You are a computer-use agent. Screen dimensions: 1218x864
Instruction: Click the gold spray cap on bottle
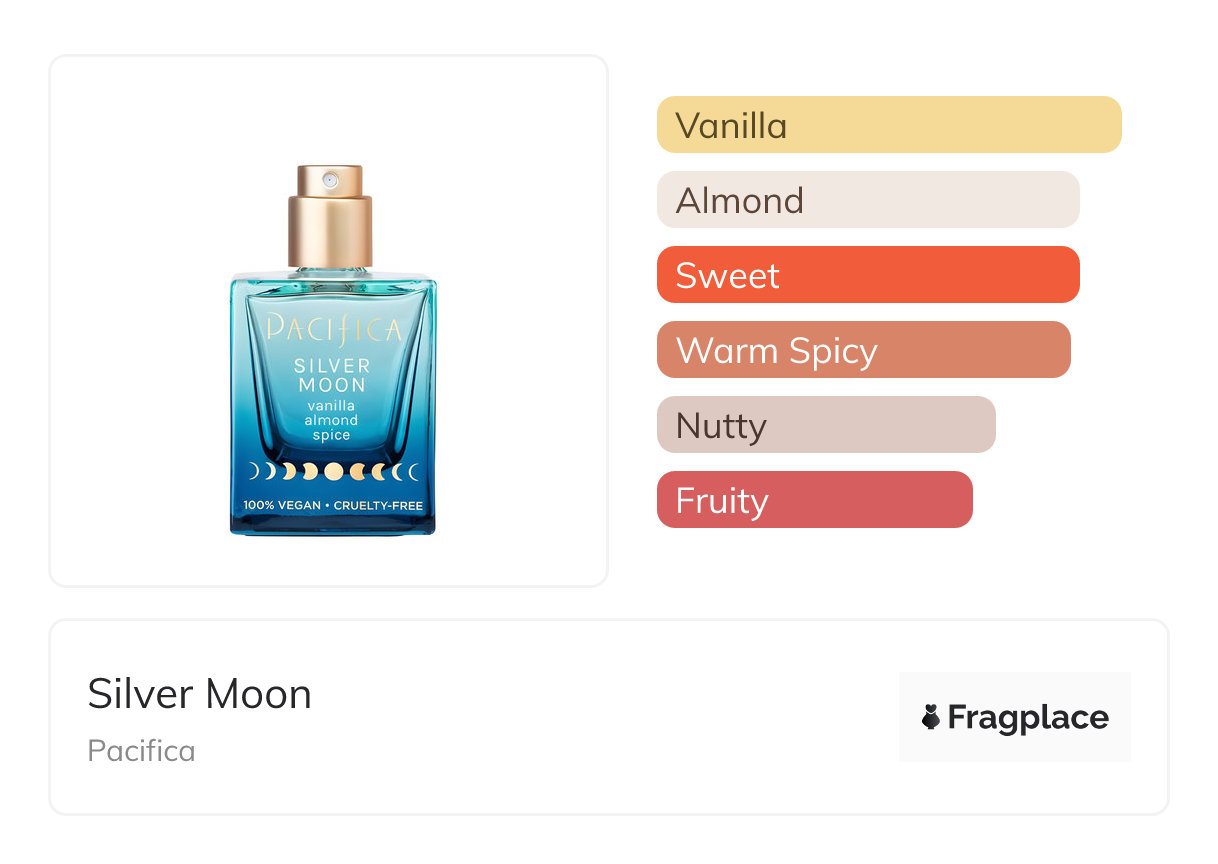click(x=330, y=217)
